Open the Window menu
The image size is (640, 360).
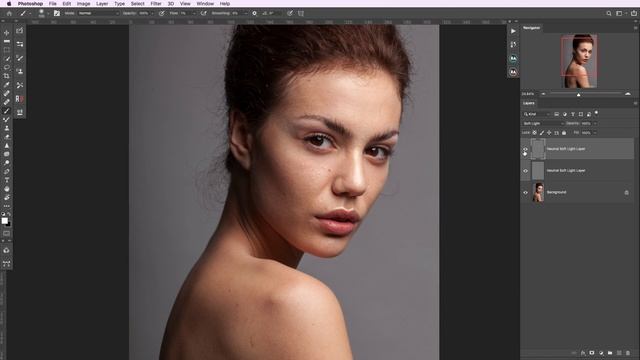coord(205,3)
